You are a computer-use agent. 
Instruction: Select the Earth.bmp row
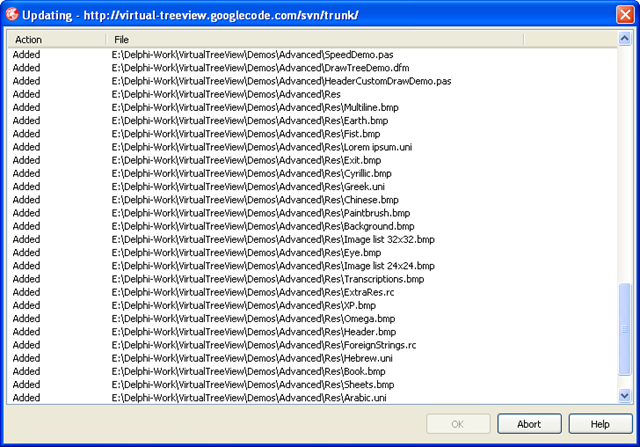[x=312, y=120]
